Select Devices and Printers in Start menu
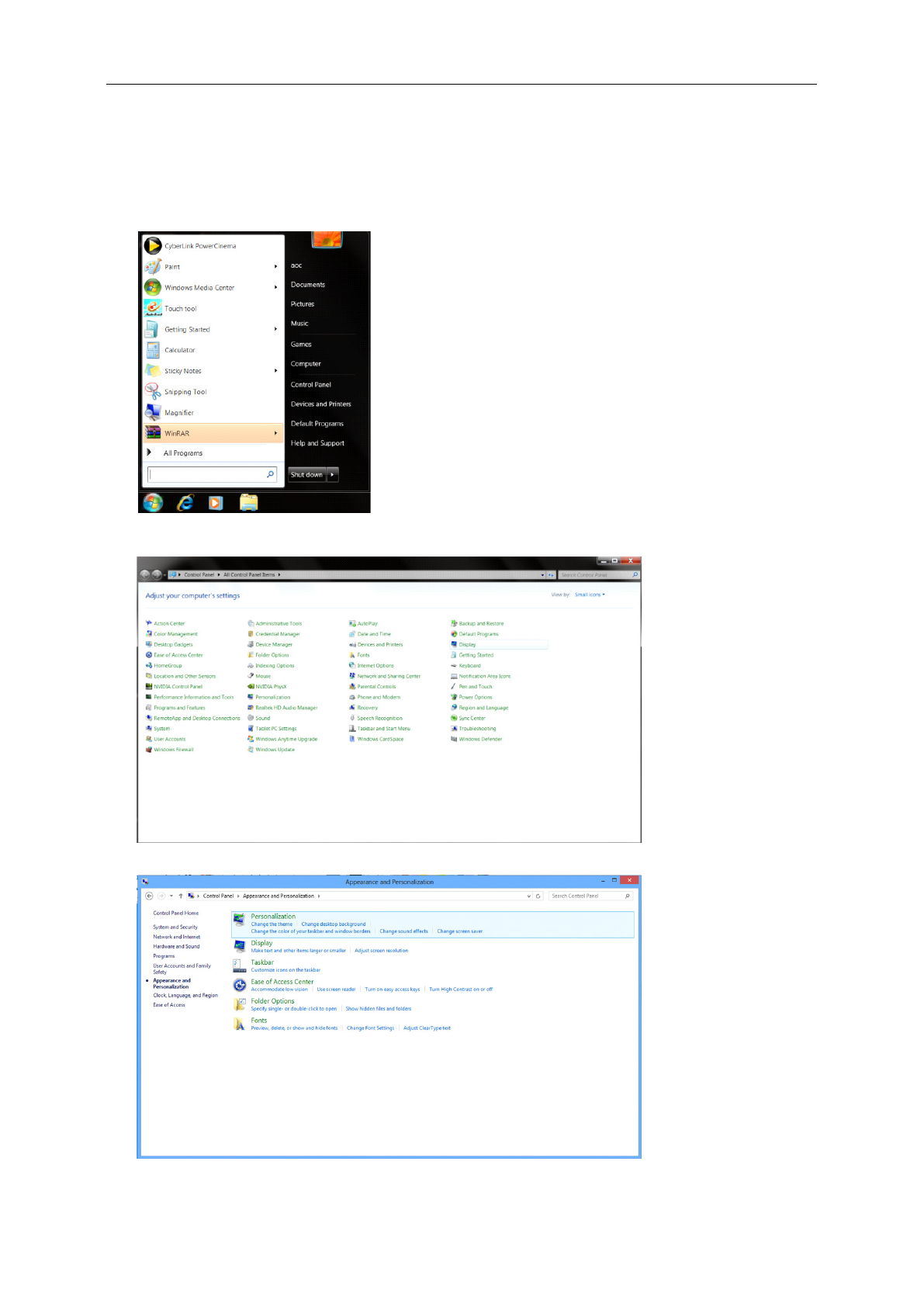Screen dimensions: 924x1307 320,404
